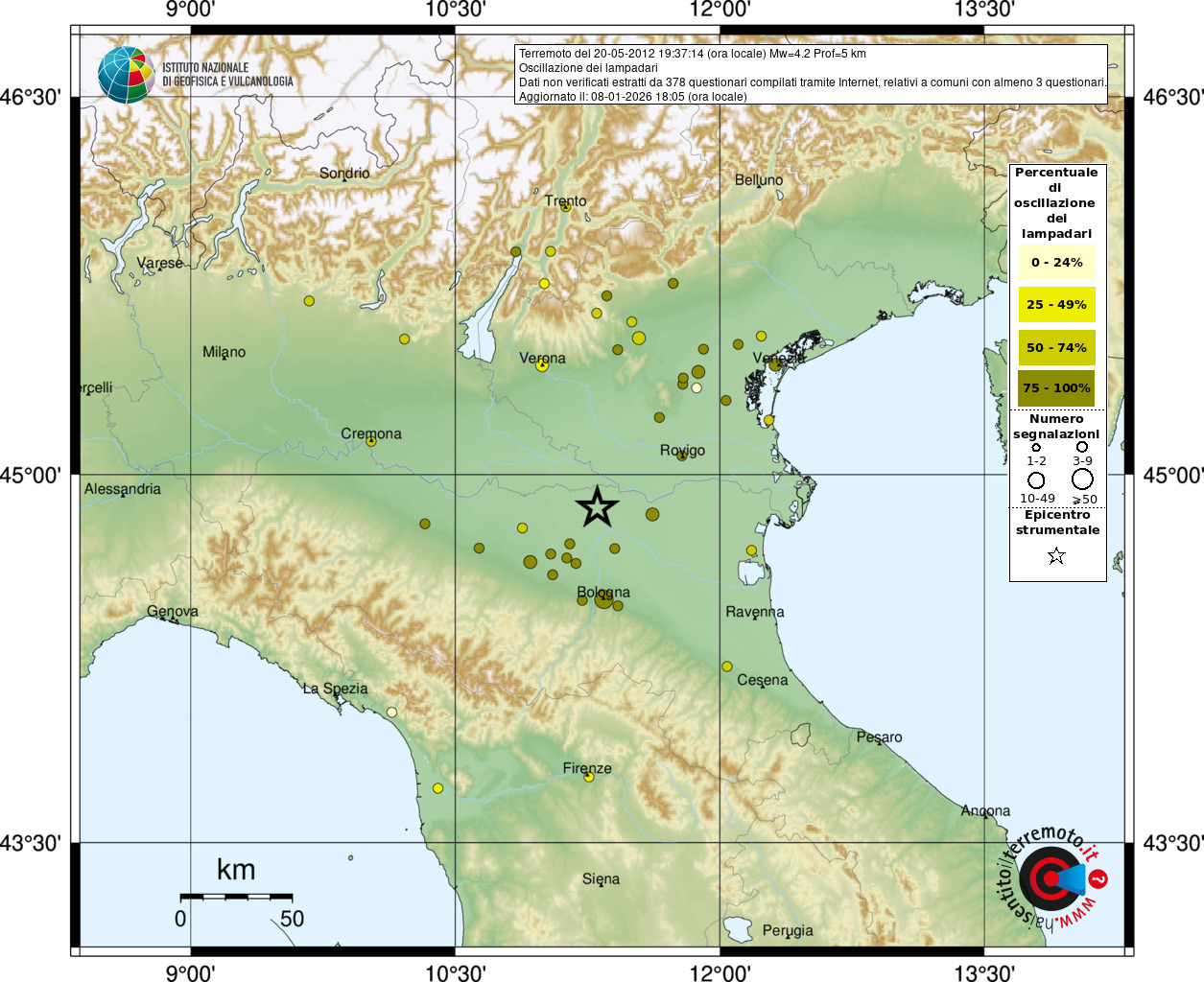Screen dimensions: 1204x982
Task: Click the Rovigo city marker
Action: tap(682, 456)
